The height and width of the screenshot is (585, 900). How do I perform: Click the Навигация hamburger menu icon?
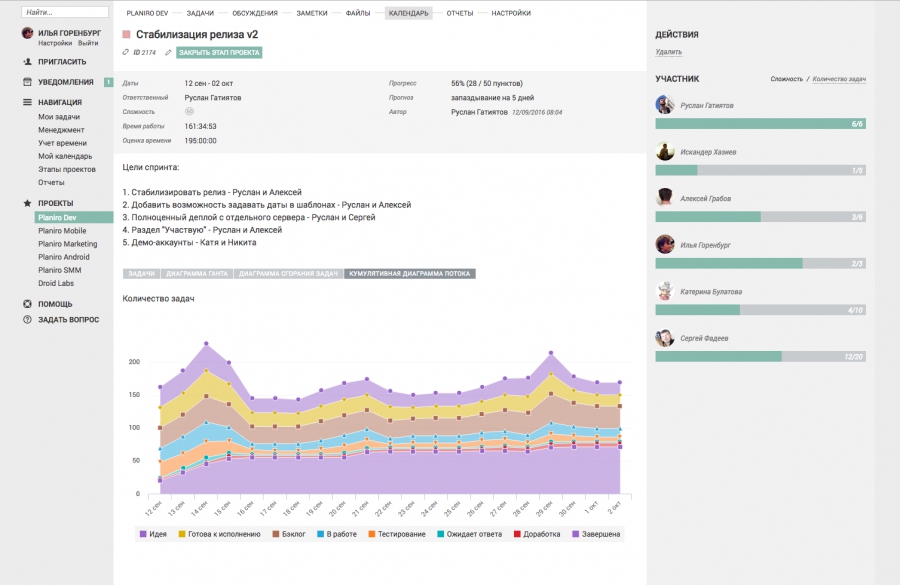27,102
